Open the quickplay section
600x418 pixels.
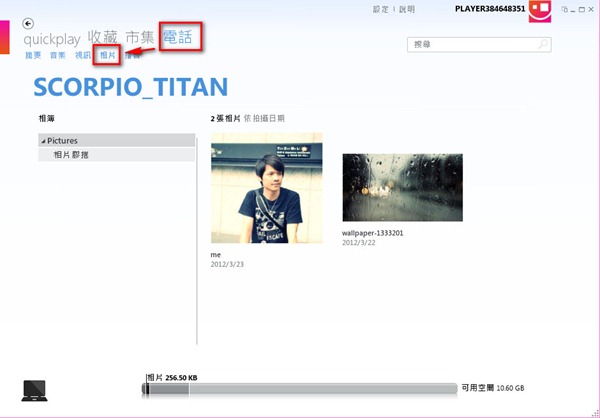[52, 39]
